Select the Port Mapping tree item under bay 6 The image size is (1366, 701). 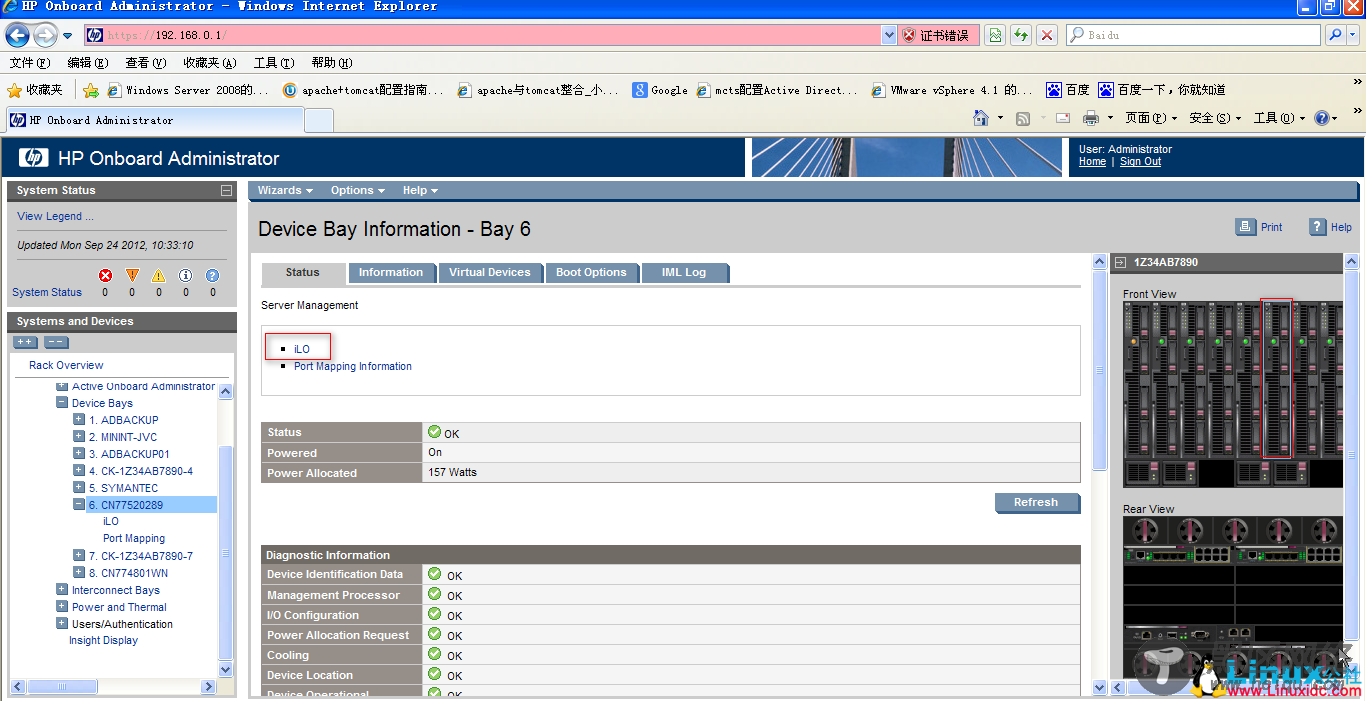click(134, 538)
